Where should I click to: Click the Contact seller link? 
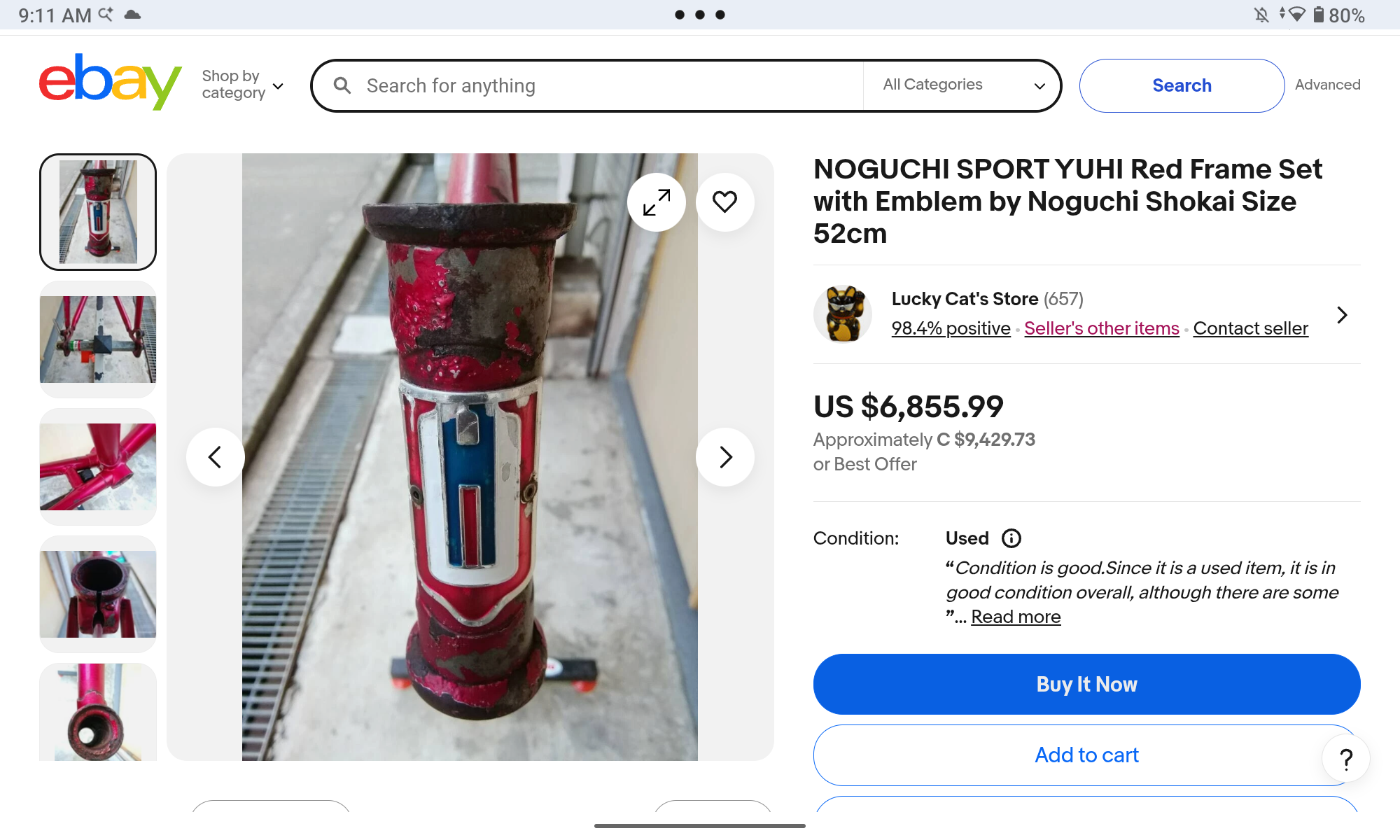click(x=1250, y=328)
